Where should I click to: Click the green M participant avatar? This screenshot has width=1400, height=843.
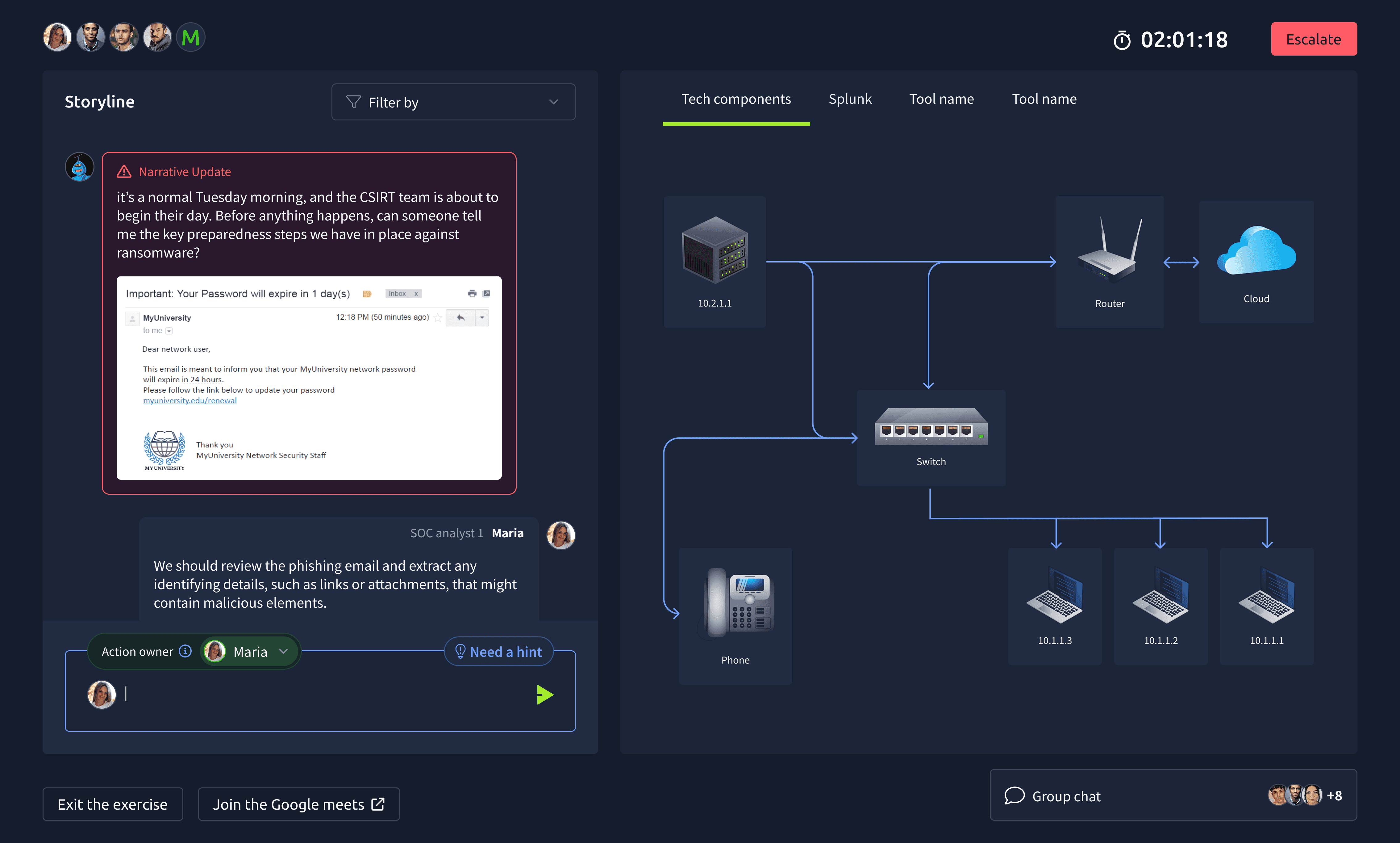tap(191, 37)
